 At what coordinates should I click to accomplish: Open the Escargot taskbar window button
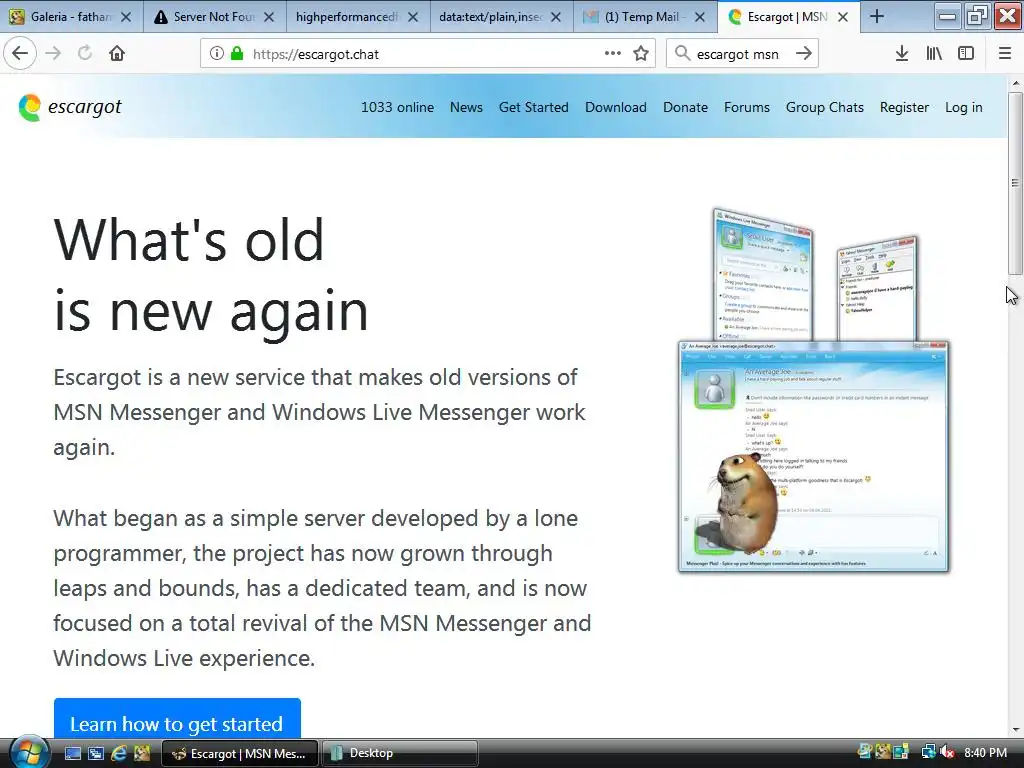[x=239, y=753]
